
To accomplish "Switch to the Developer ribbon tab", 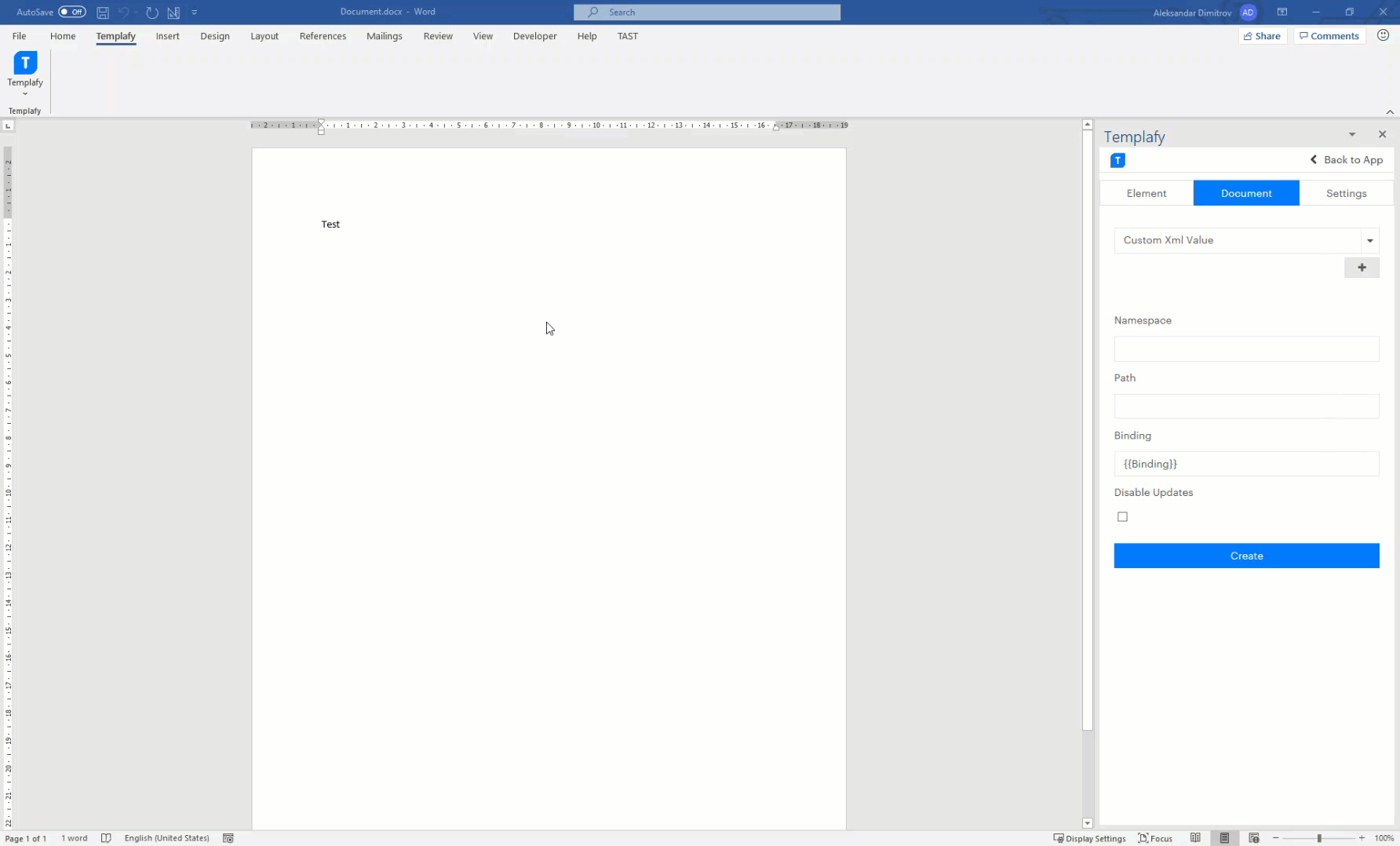I will pos(535,36).
